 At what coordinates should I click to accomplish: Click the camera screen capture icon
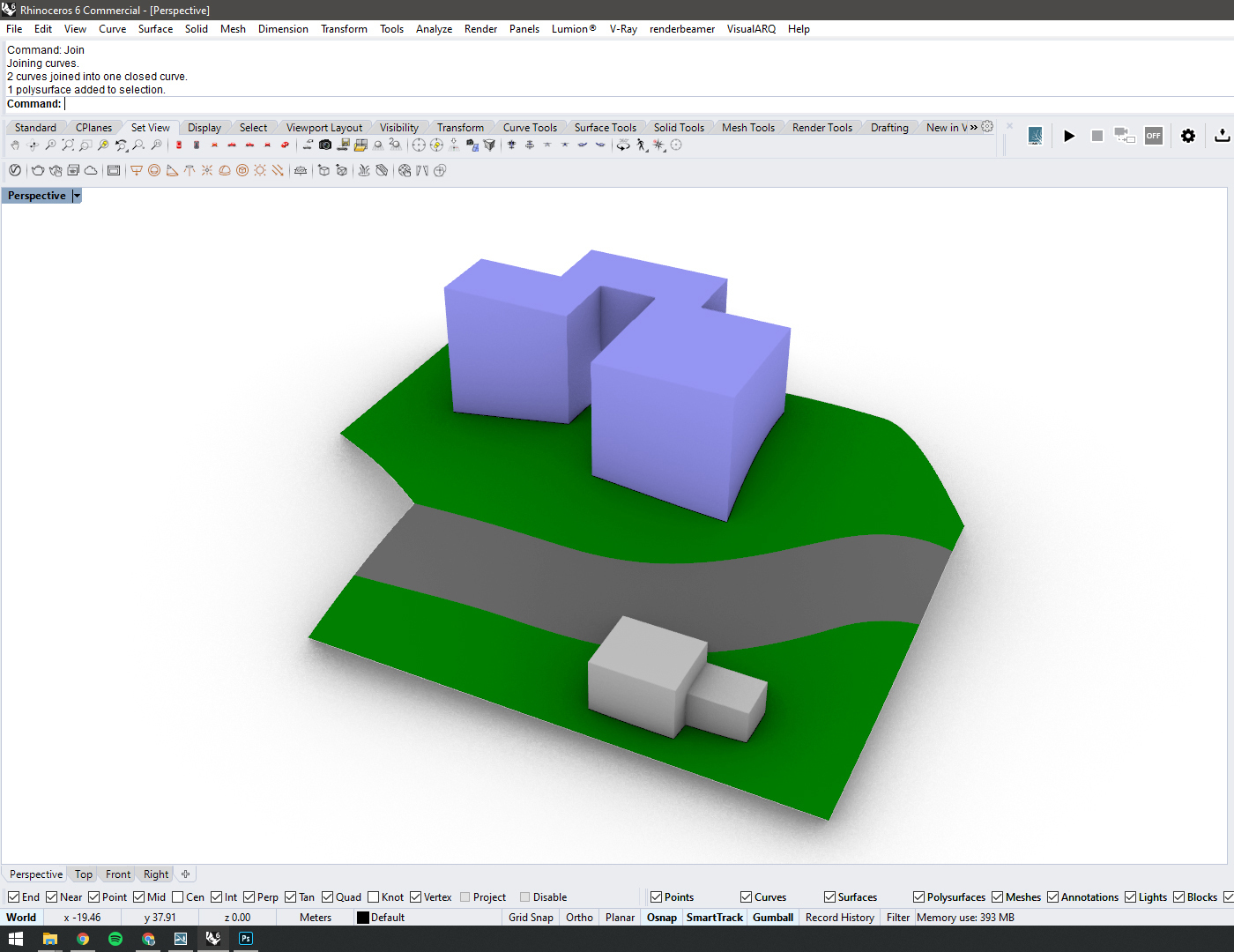[325, 145]
